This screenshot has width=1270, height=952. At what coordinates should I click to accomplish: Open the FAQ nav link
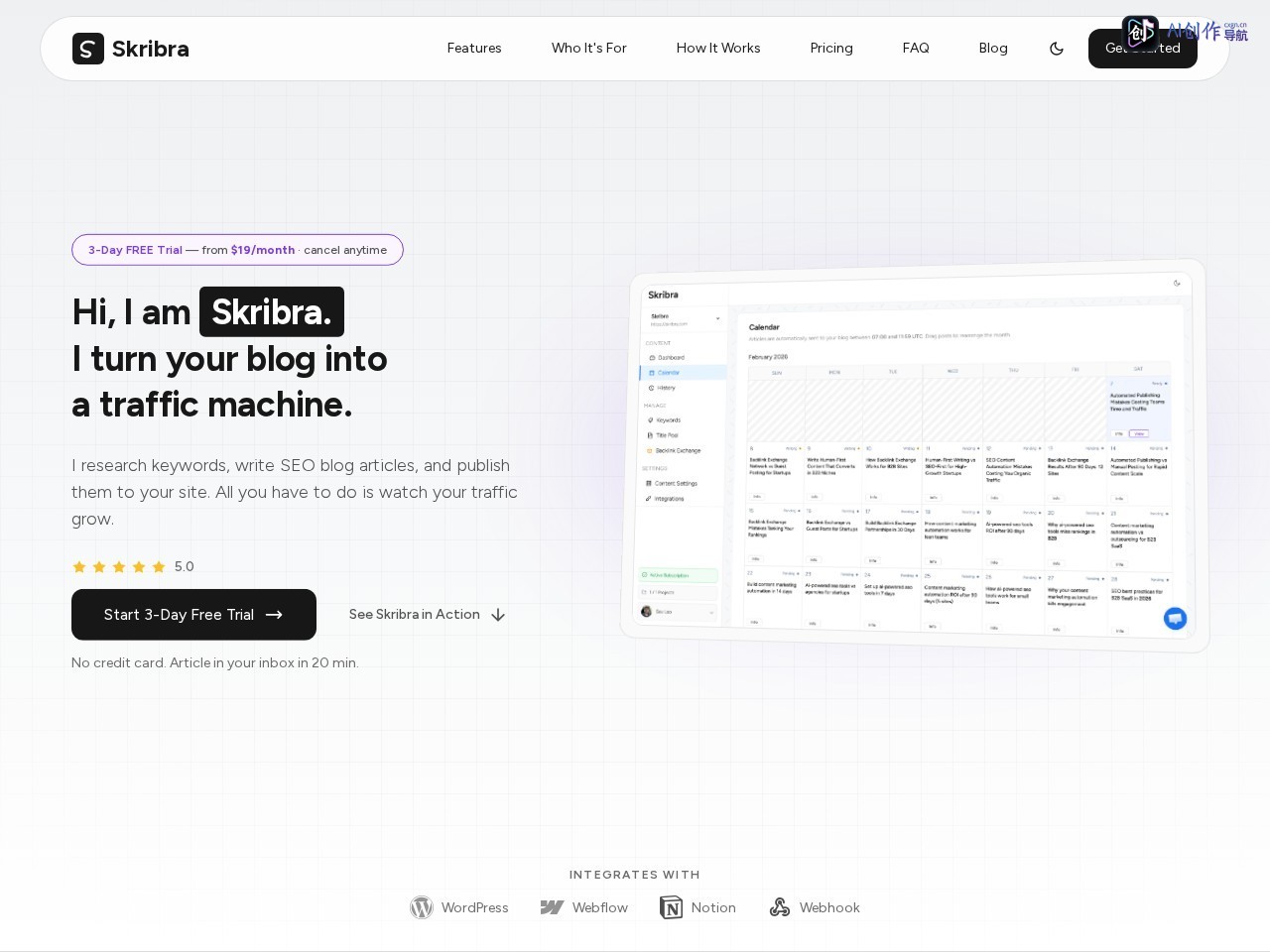[x=916, y=48]
